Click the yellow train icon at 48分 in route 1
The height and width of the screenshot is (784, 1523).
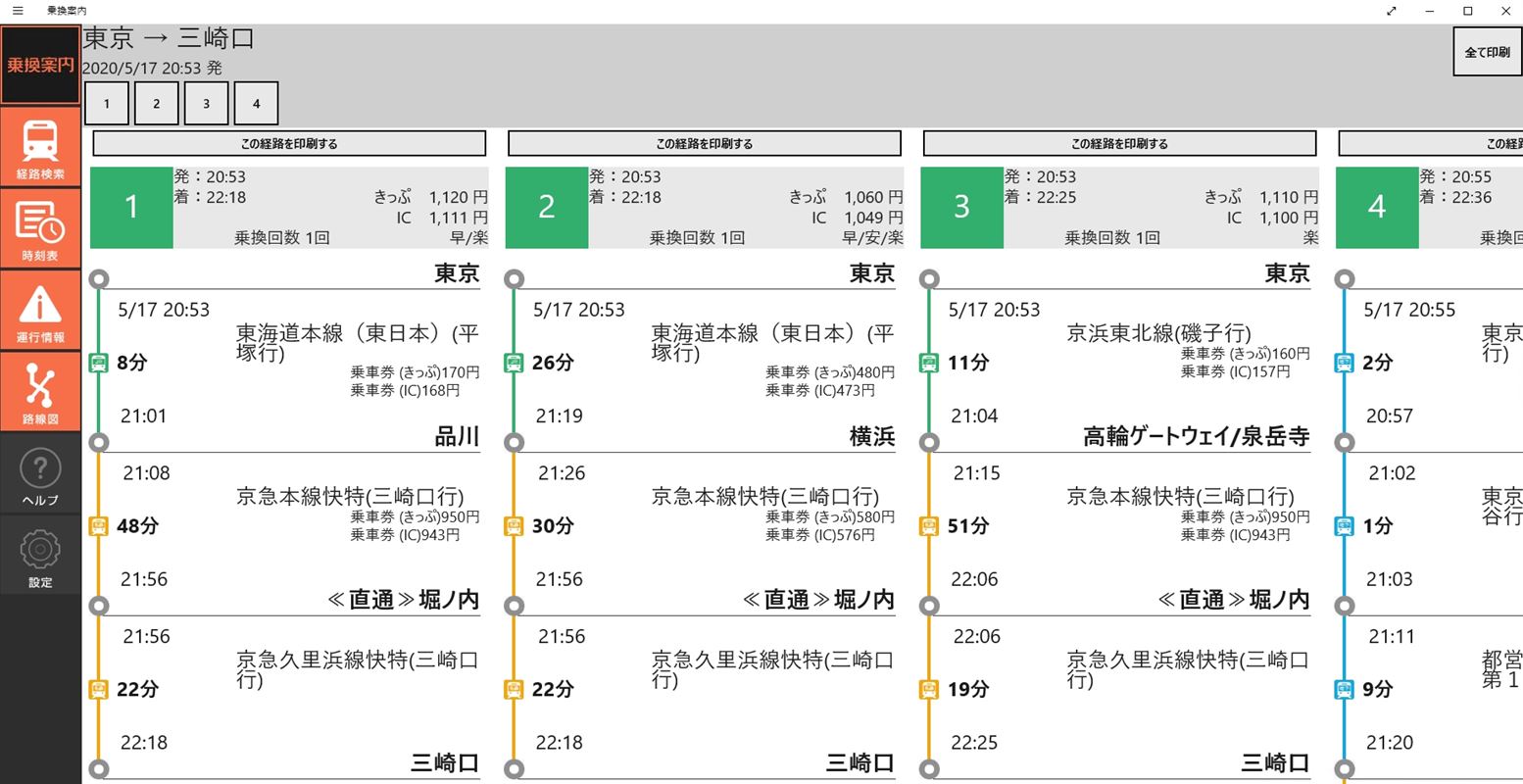pos(98,526)
